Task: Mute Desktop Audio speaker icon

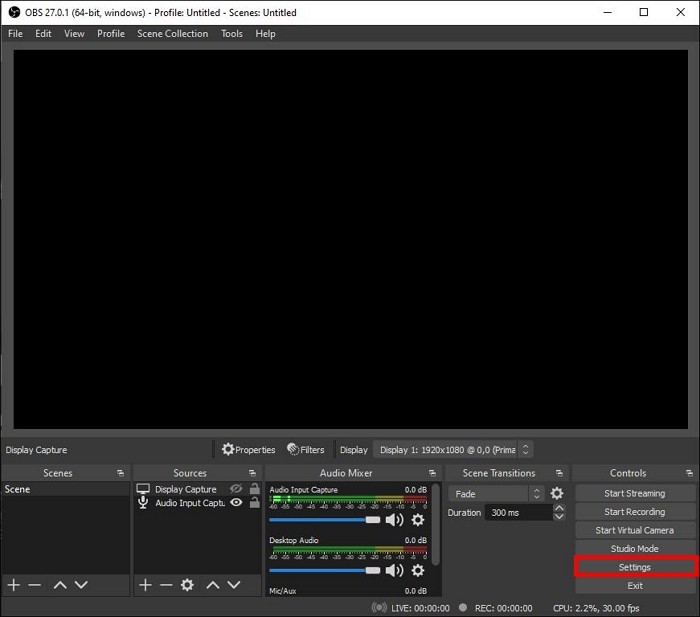Action: 394,570
